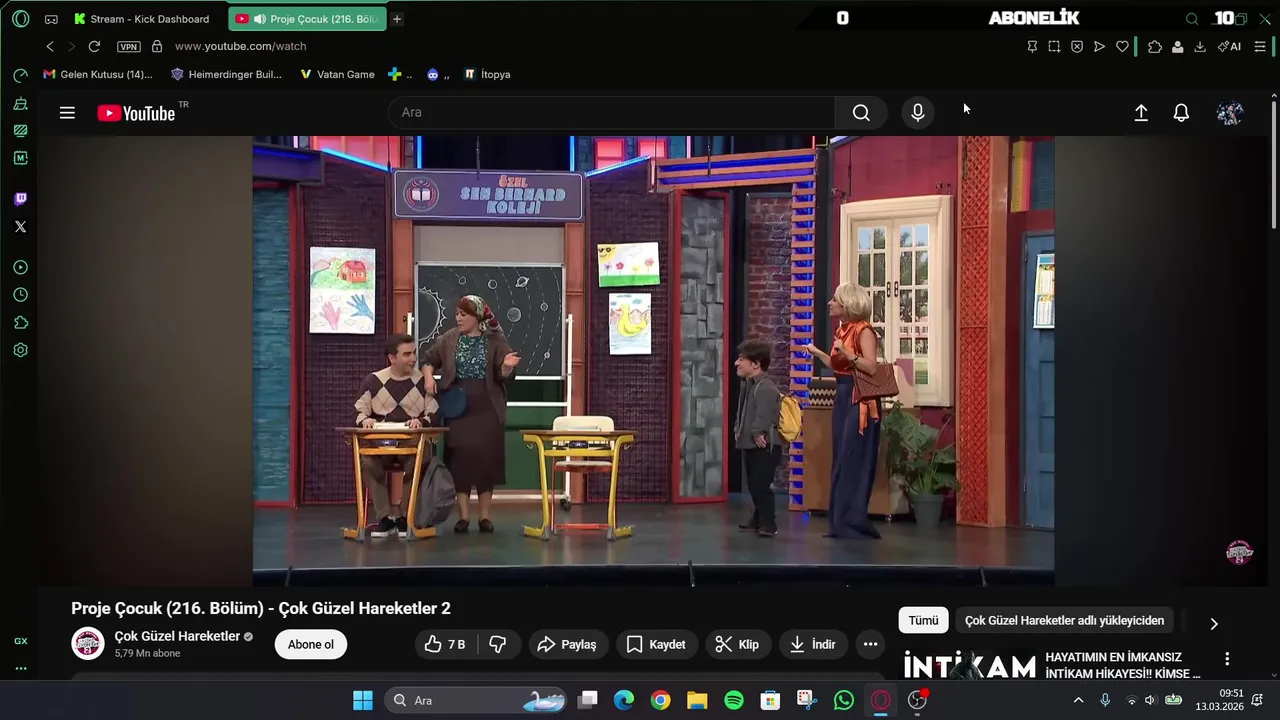Open the Easy Setup sliders icon
Image resolution: width=1280 pixels, height=720 pixels.
point(1260,46)
